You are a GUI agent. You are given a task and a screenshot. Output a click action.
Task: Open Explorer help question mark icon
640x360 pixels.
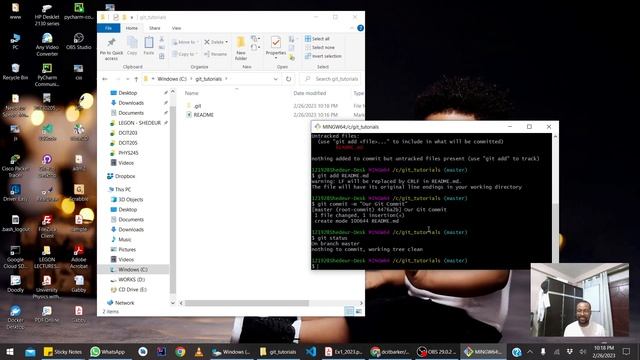click(x=360, y=28)
